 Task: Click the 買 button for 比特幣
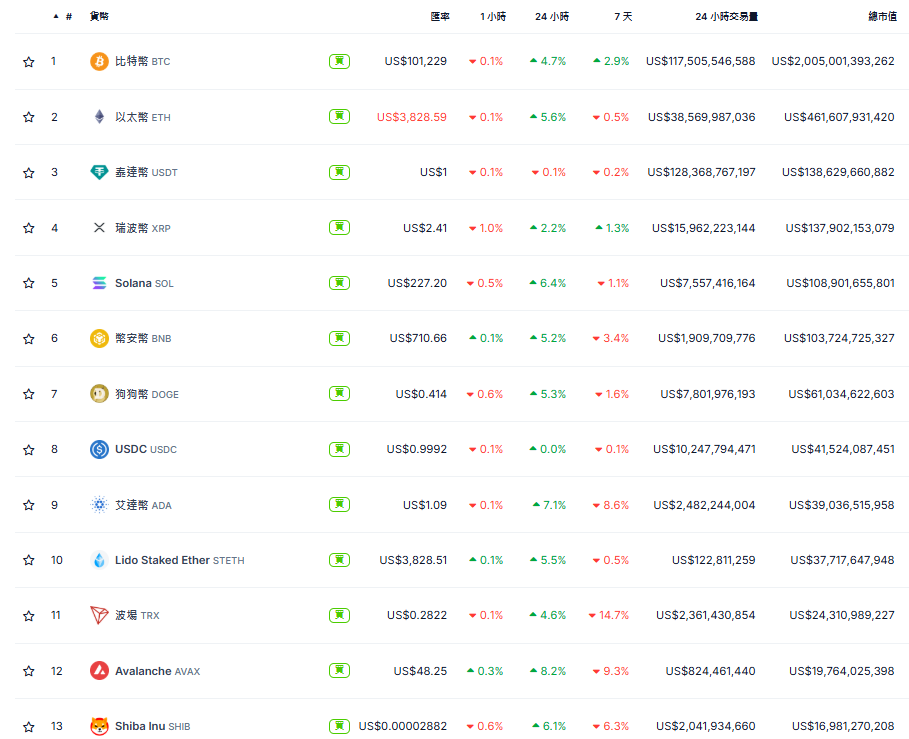(339, 61)
